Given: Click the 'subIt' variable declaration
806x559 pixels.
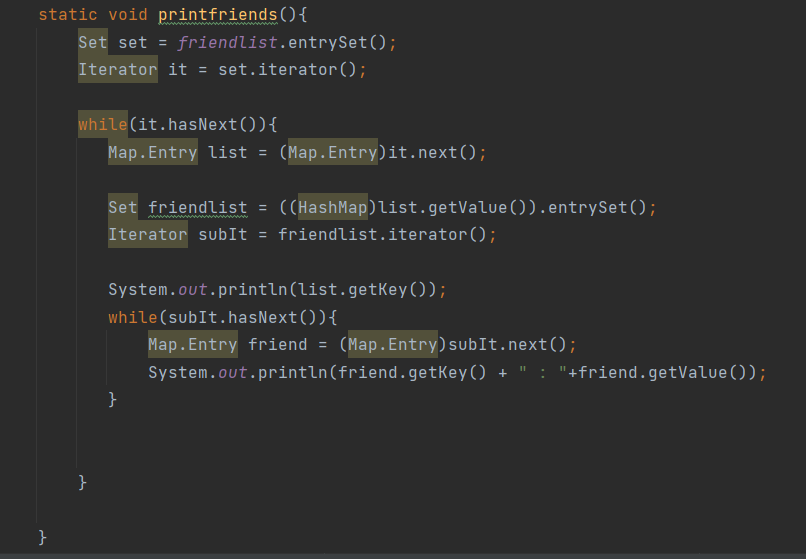Looking at the screenshot, I should (x=223, y=235).
